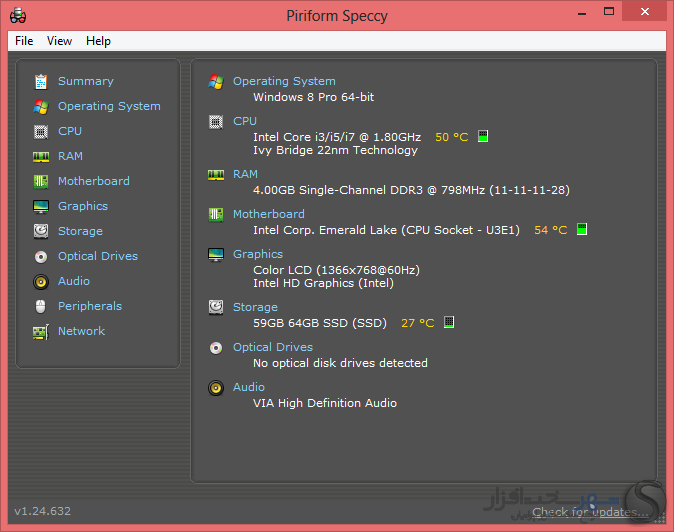Image resolution: width=674 pixels, height=532 pixels.
Task: Click the RAM stick icon in sidebar
Action: pyautogui.click(x=41, y=156)
